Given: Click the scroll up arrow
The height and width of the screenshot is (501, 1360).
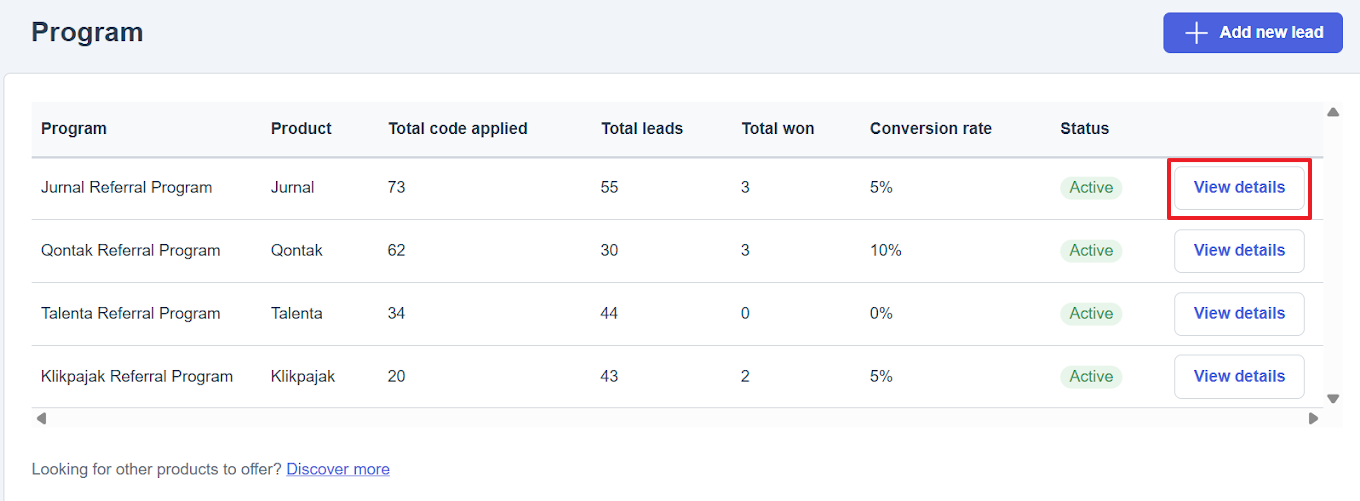Looking at the screenshot, I should pyautogui.click(x=1332, y=112).
